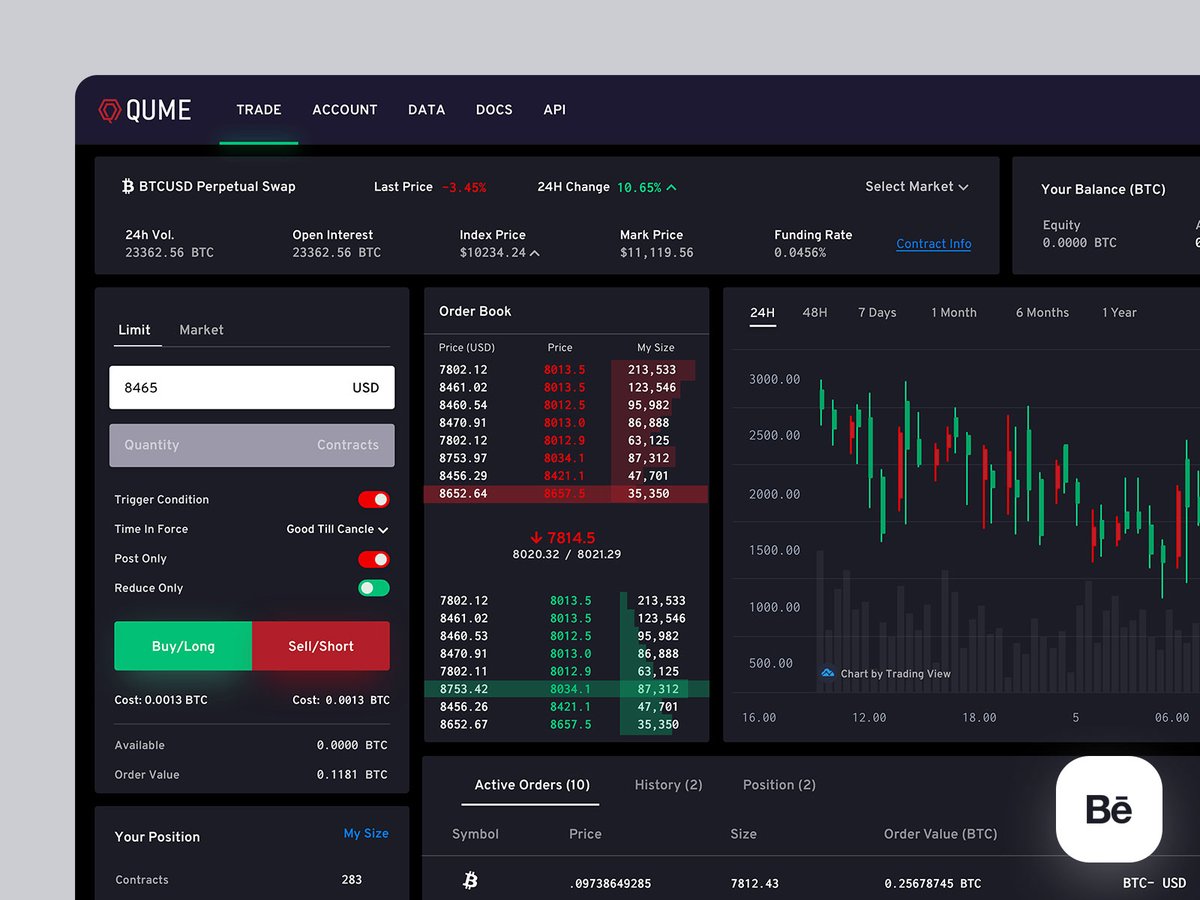Open the Active Orders (10) tab
The image size is (1200, 900).
532,785
